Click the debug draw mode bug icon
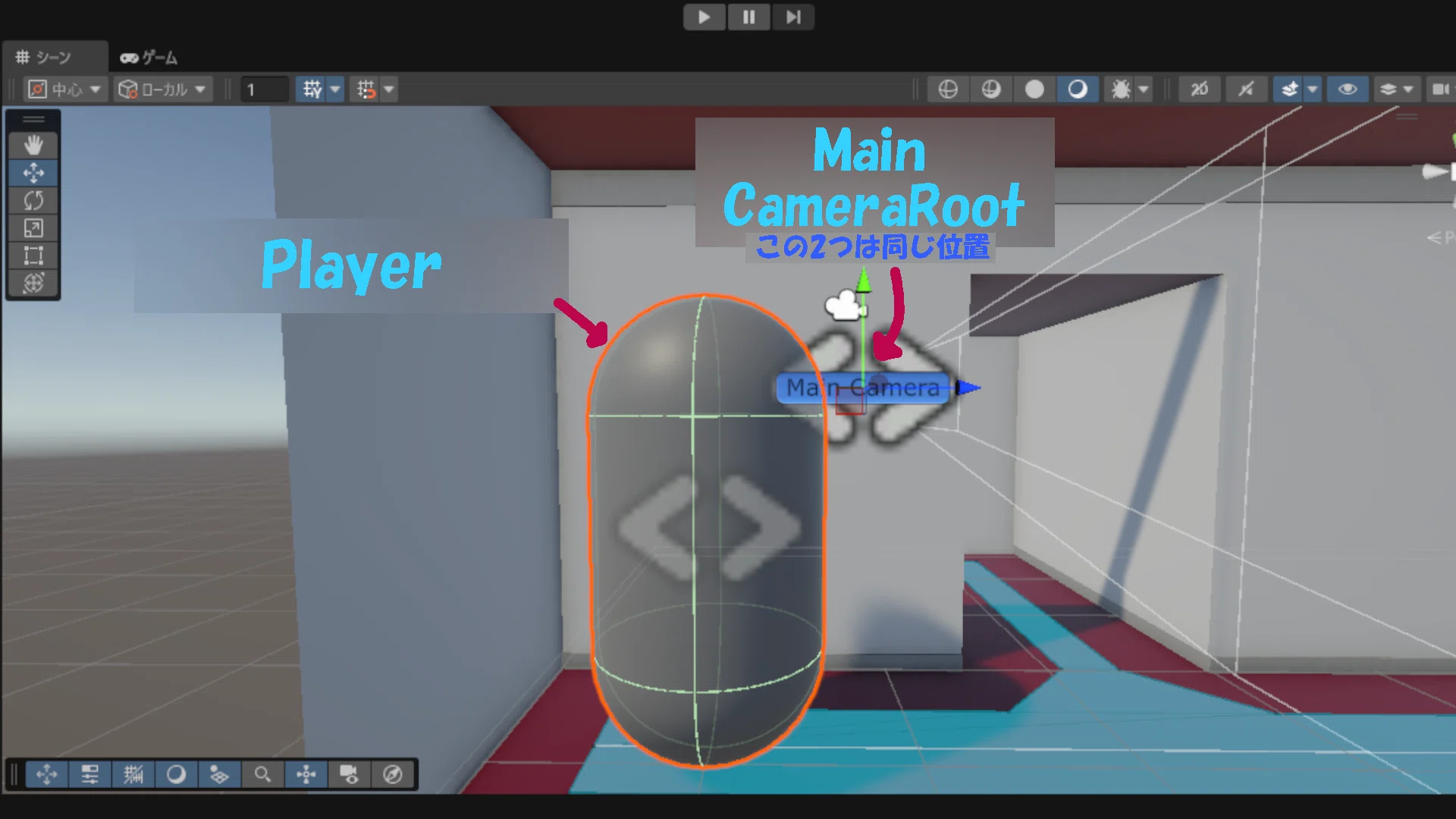The width and height of the screenshot is (1456, 819). (1120, 89)
